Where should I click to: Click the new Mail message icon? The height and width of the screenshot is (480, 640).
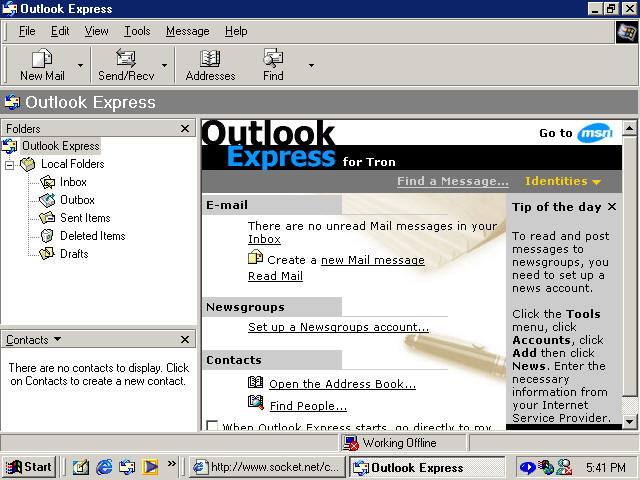pos(256,257)
